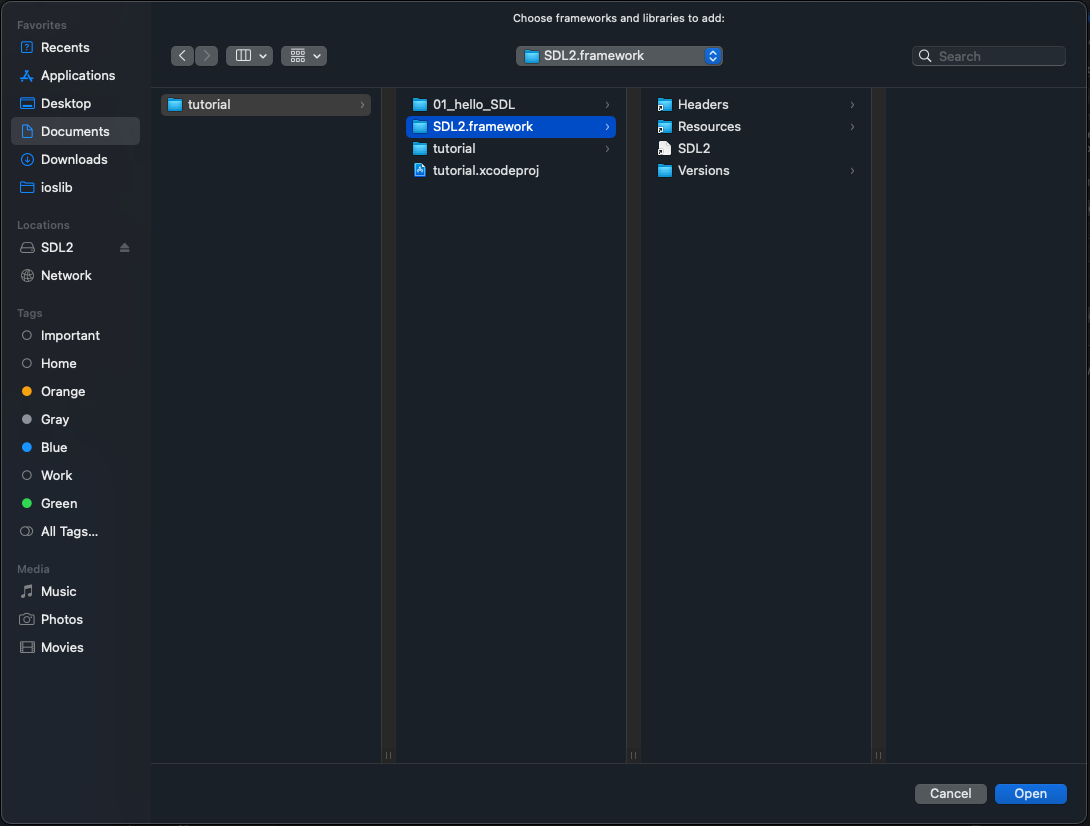The height and width of the screenshot is (826, 1090).
Task: Open Downloads in the sidebar
Action: (74, 159)
